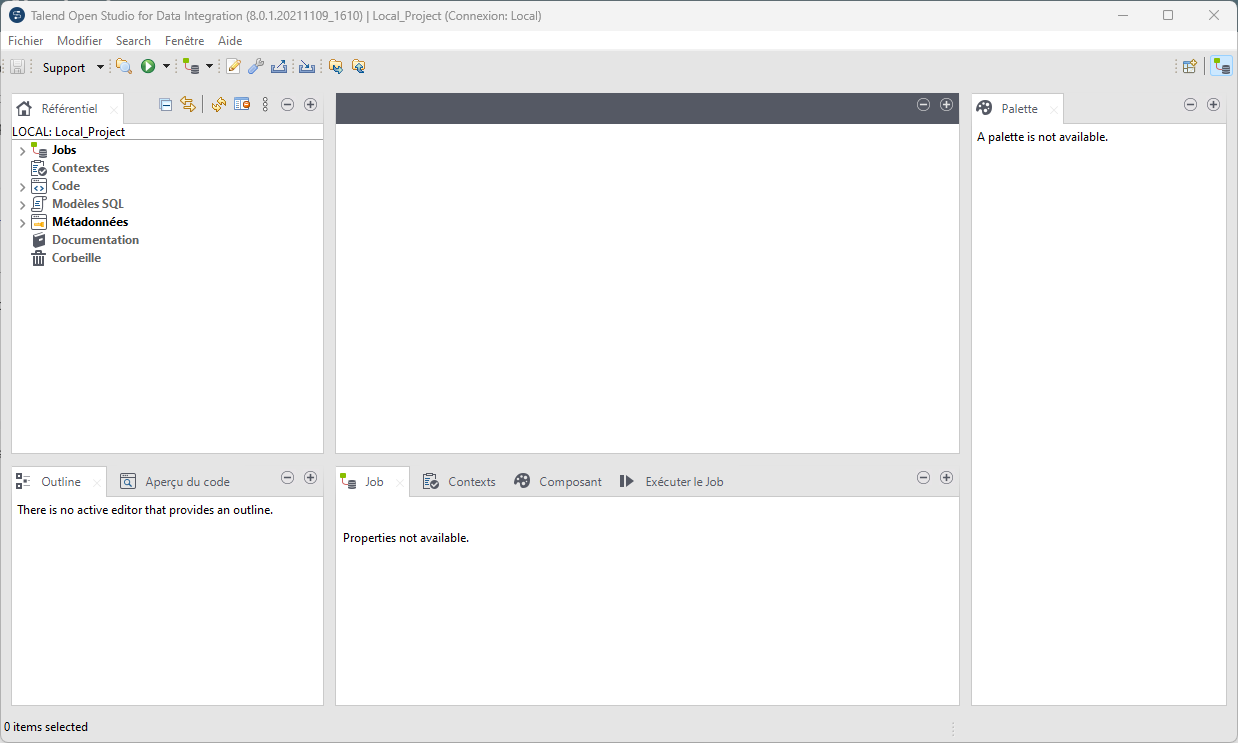The image size is (1238, 743).
Task: Maximize the editor area
Action: coord(946,104)
